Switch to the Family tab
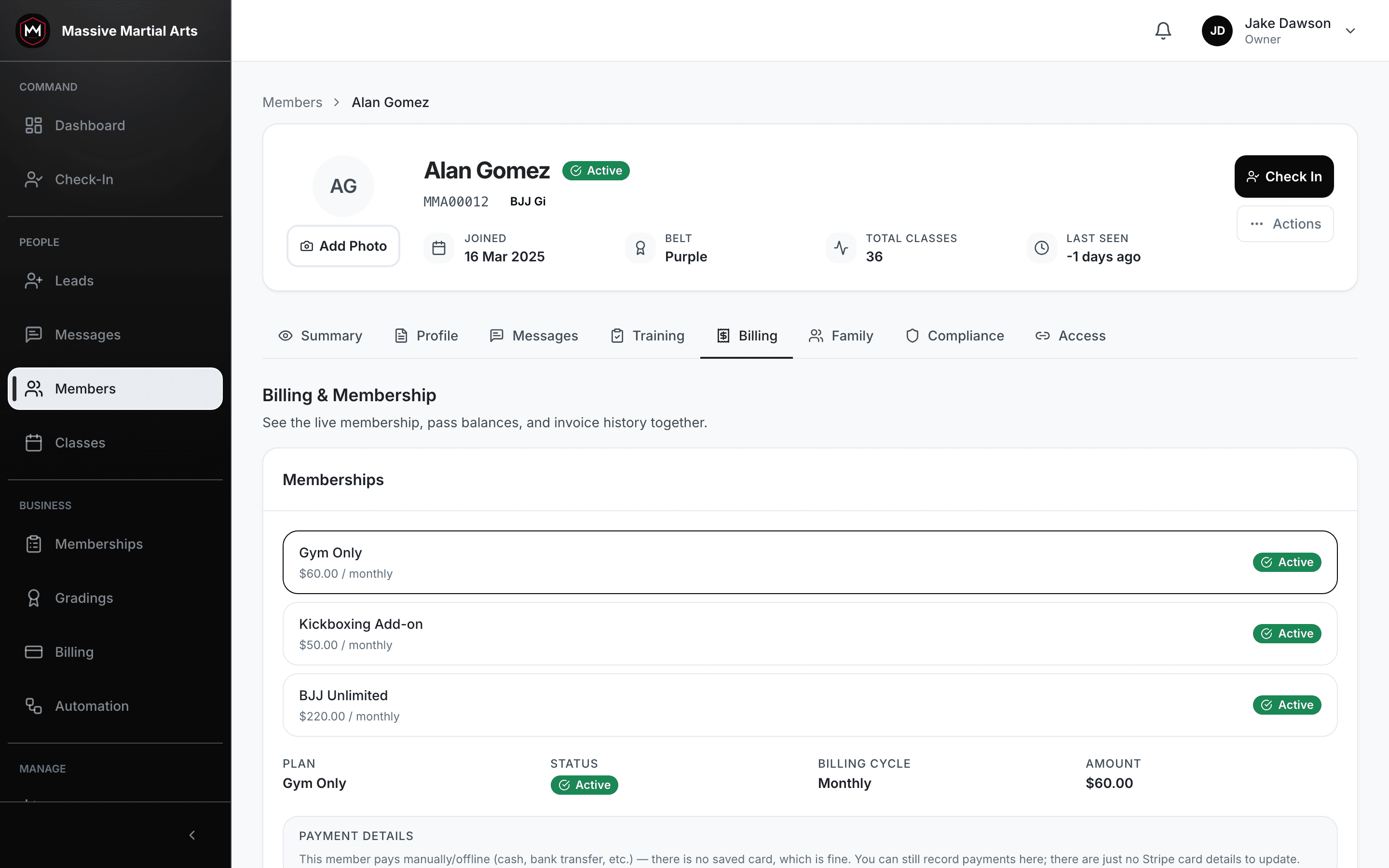The image size is (1389, 868). click(x=841, y=336)
